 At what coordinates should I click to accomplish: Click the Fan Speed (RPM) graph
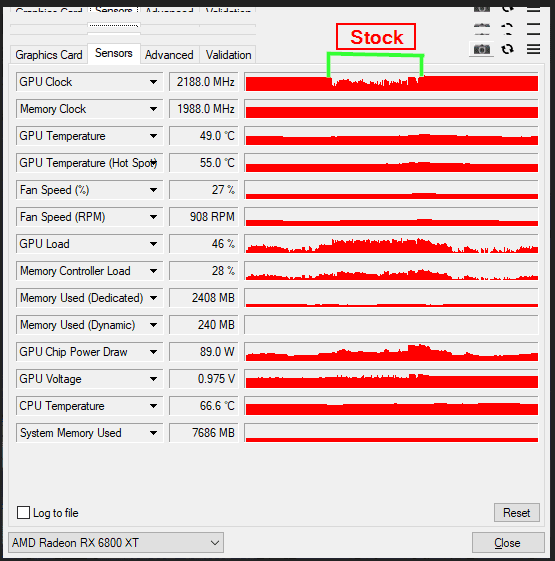pyautogui.click(x=391, y=217)
